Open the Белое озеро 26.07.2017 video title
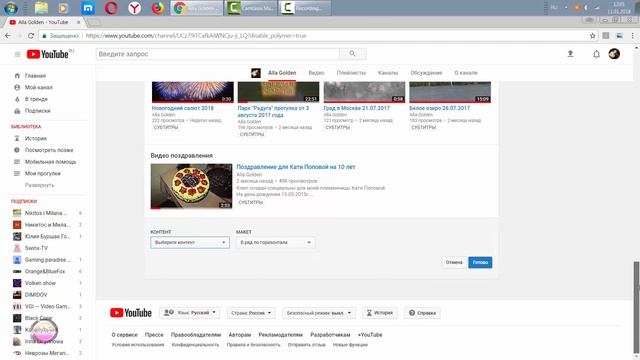 [x=439, y=108]
